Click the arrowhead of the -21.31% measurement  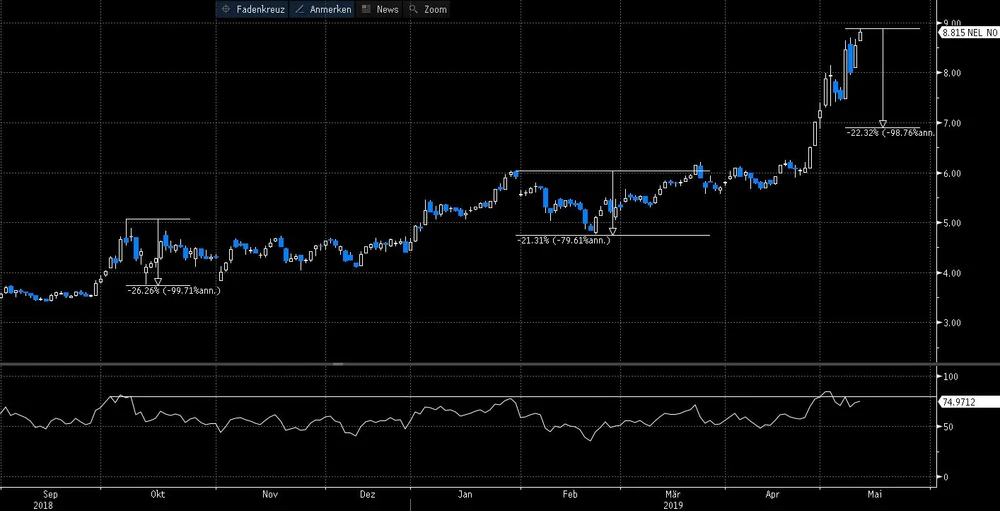612,231
